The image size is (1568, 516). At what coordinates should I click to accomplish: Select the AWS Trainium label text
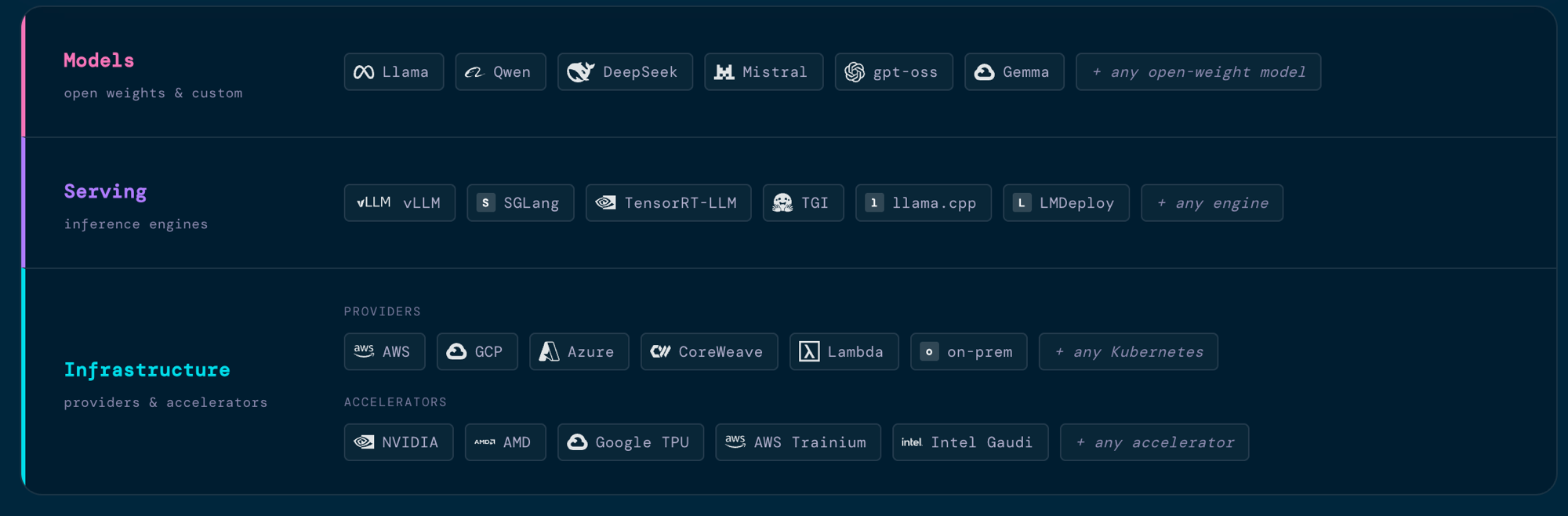(x=810, y=442)
